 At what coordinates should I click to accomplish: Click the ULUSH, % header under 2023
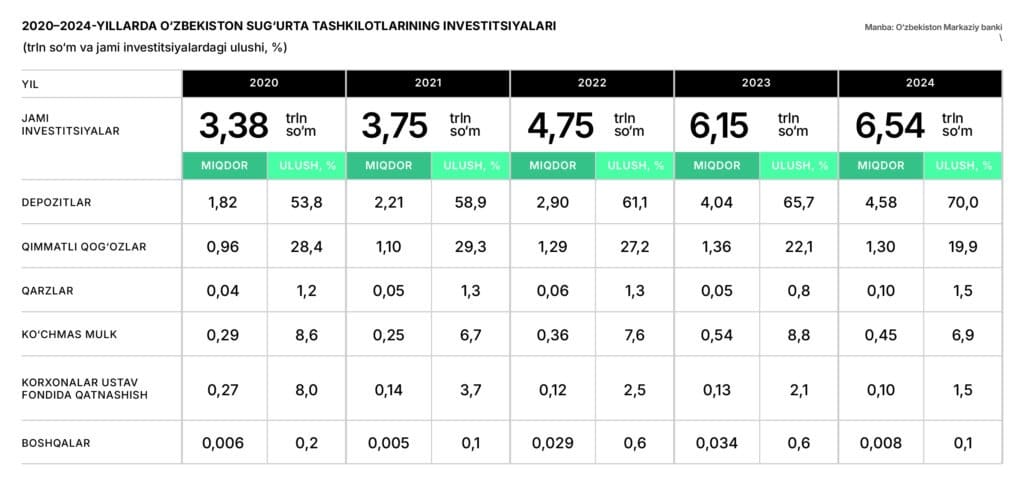(x=797, y=166)
